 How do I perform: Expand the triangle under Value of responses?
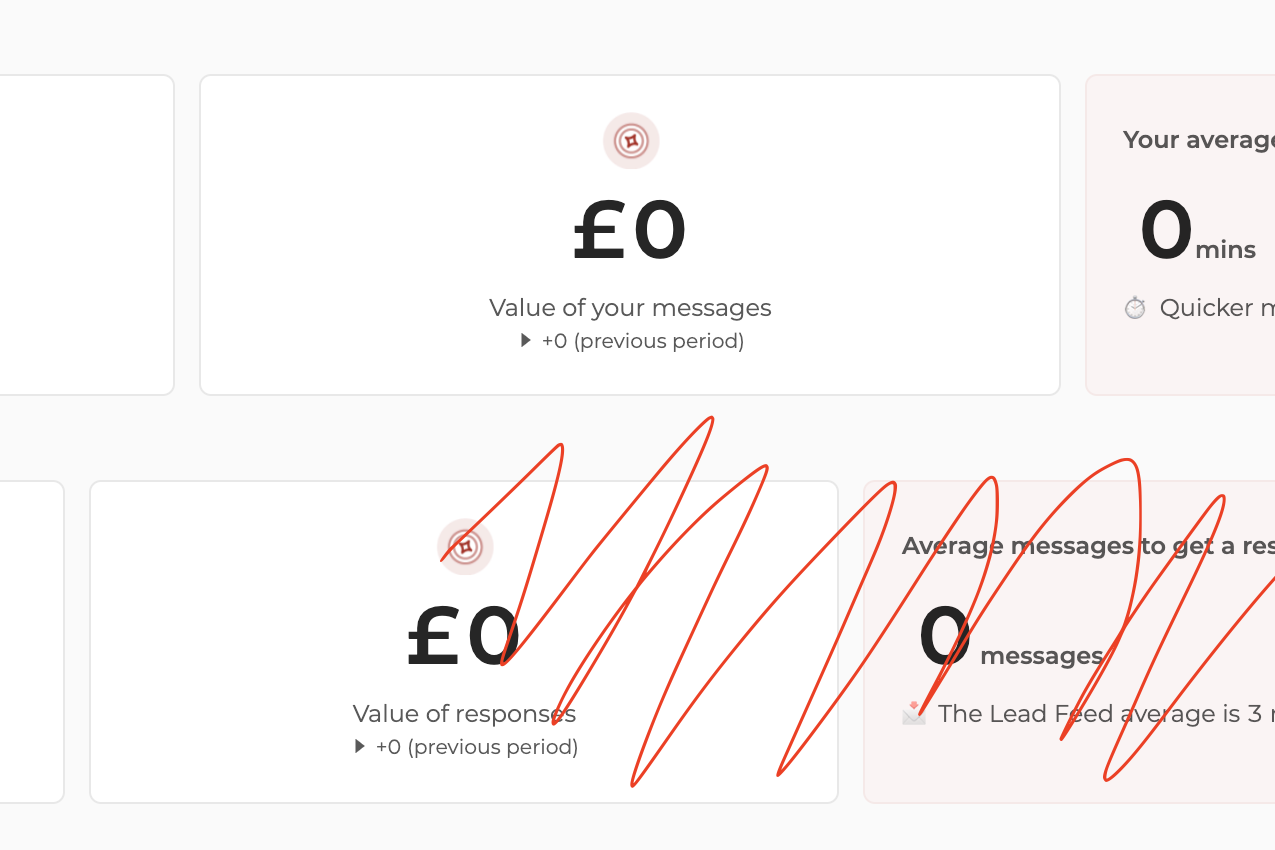(360, 747)
